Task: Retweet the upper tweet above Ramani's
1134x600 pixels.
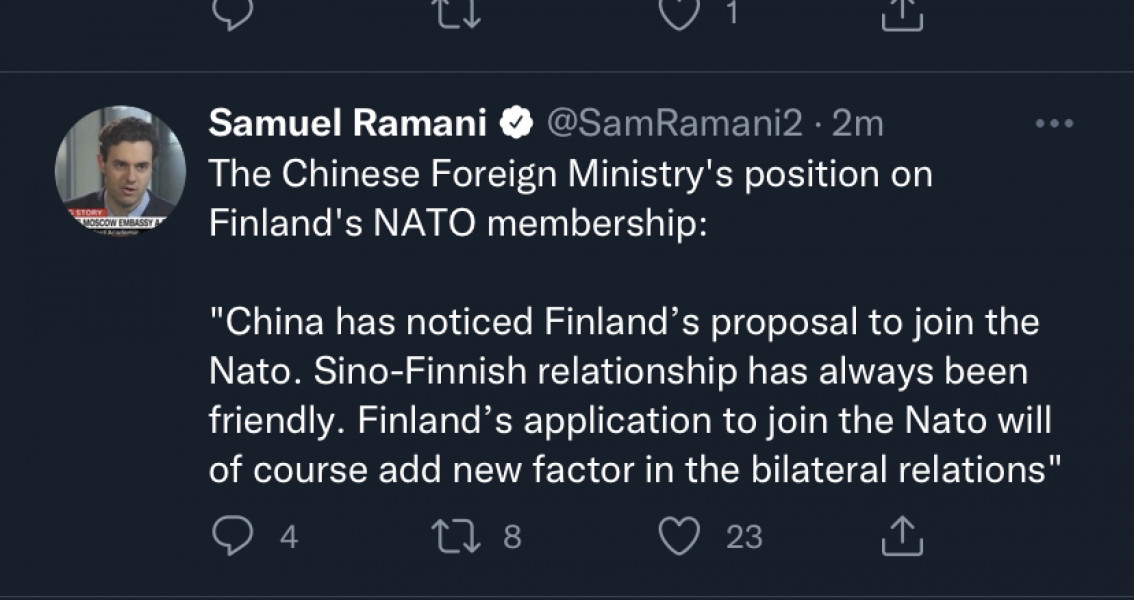Action: pyautogui.click(x=458, y=12)
